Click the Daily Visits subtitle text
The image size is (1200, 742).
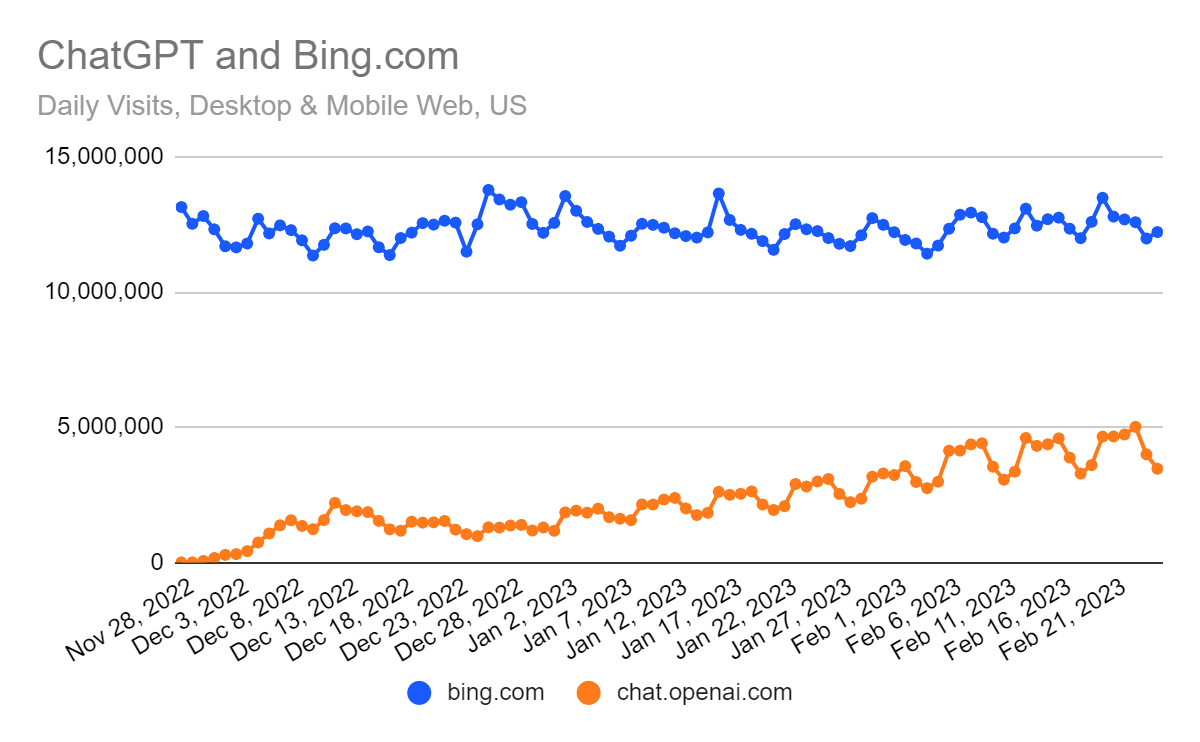[x=282, y=105]
